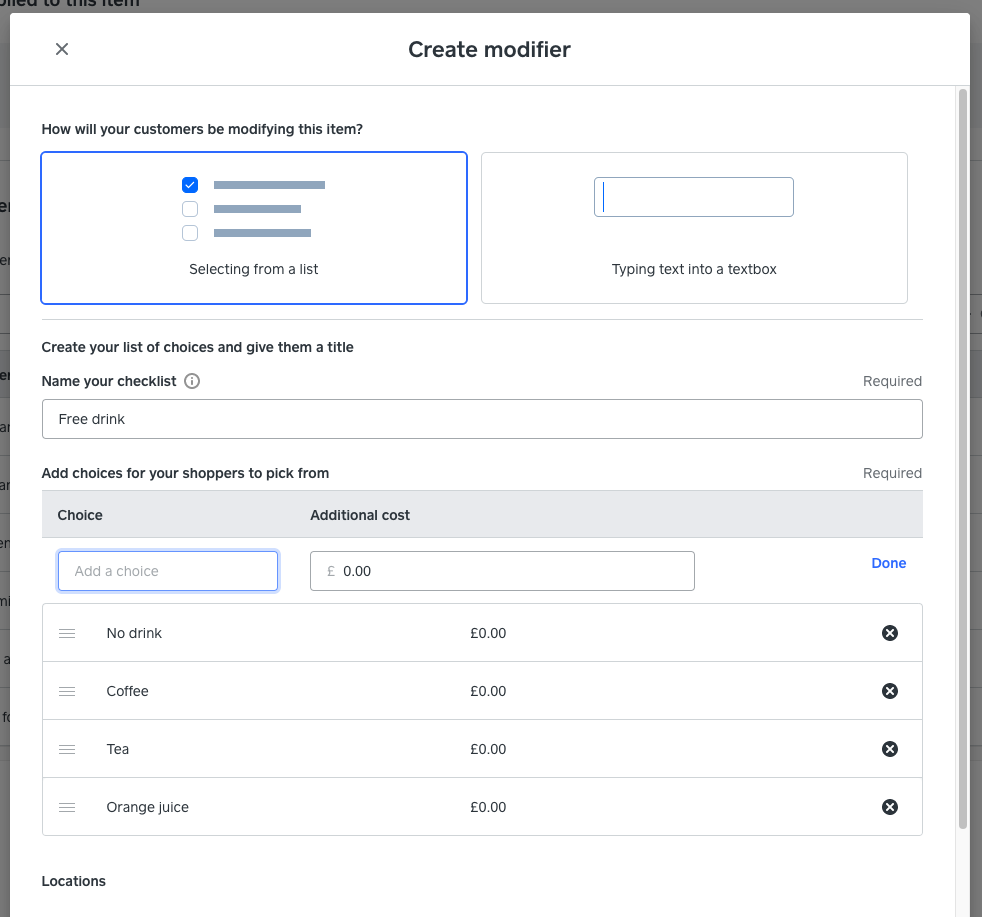This screenshot has width=982, height=917.
Task: Delete the Orange juice choice
Action: coord(889,807)
